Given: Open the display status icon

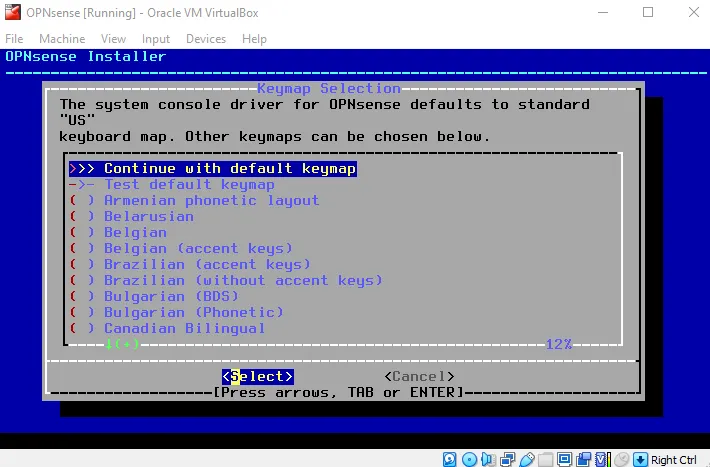Looking at the screenshot, I should (564, 460).
